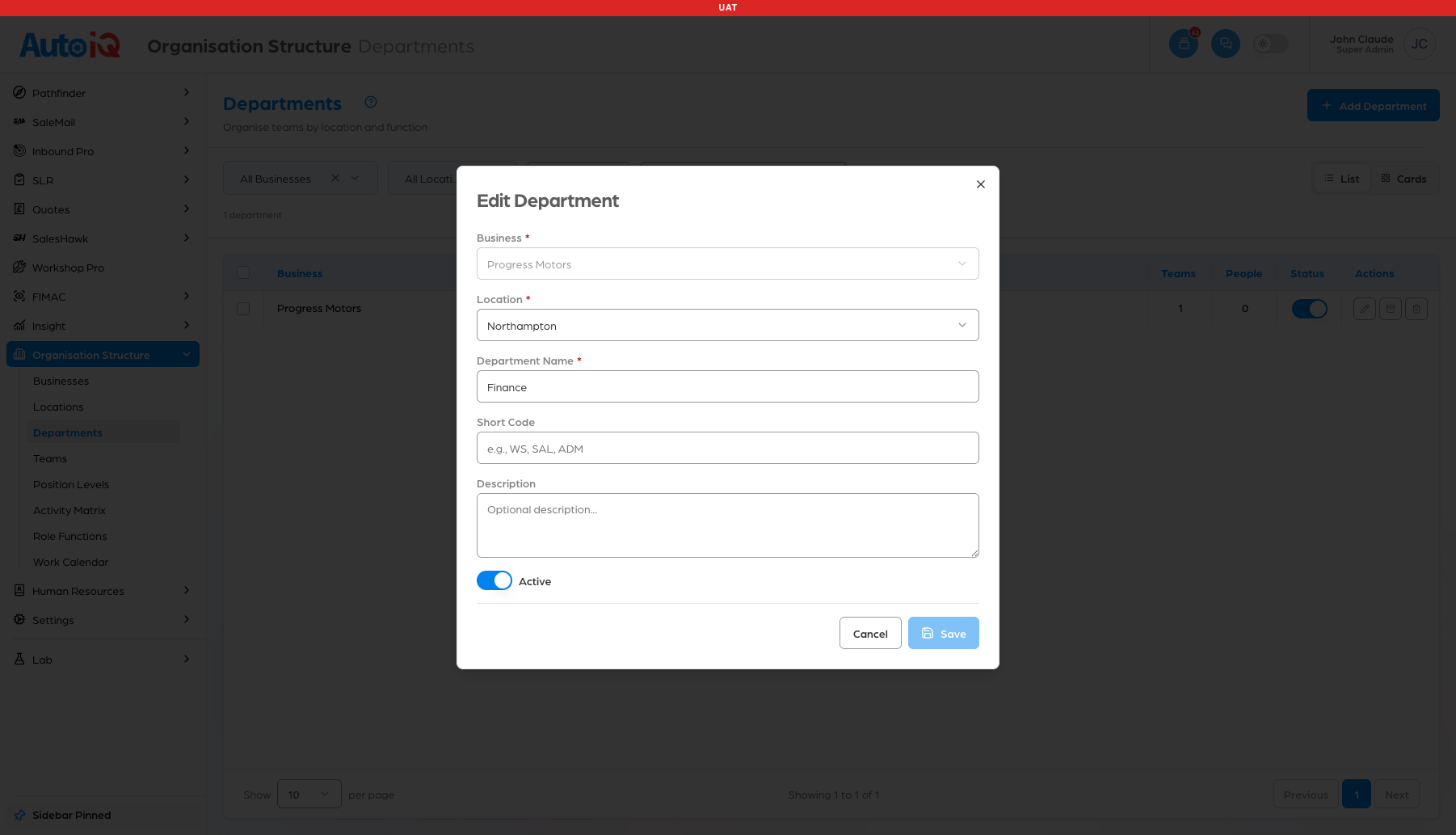Toggle the Active switch in dialog

click(494, 580)
